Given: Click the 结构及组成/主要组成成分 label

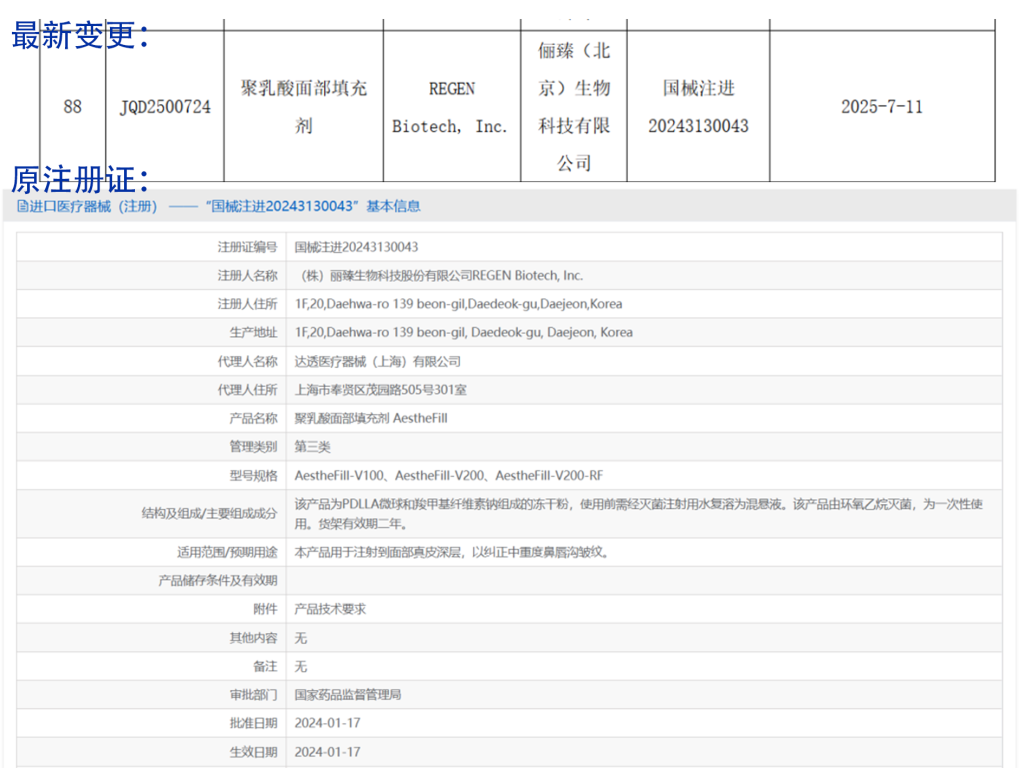Looking at the screenshot, I should coord(210,513).
